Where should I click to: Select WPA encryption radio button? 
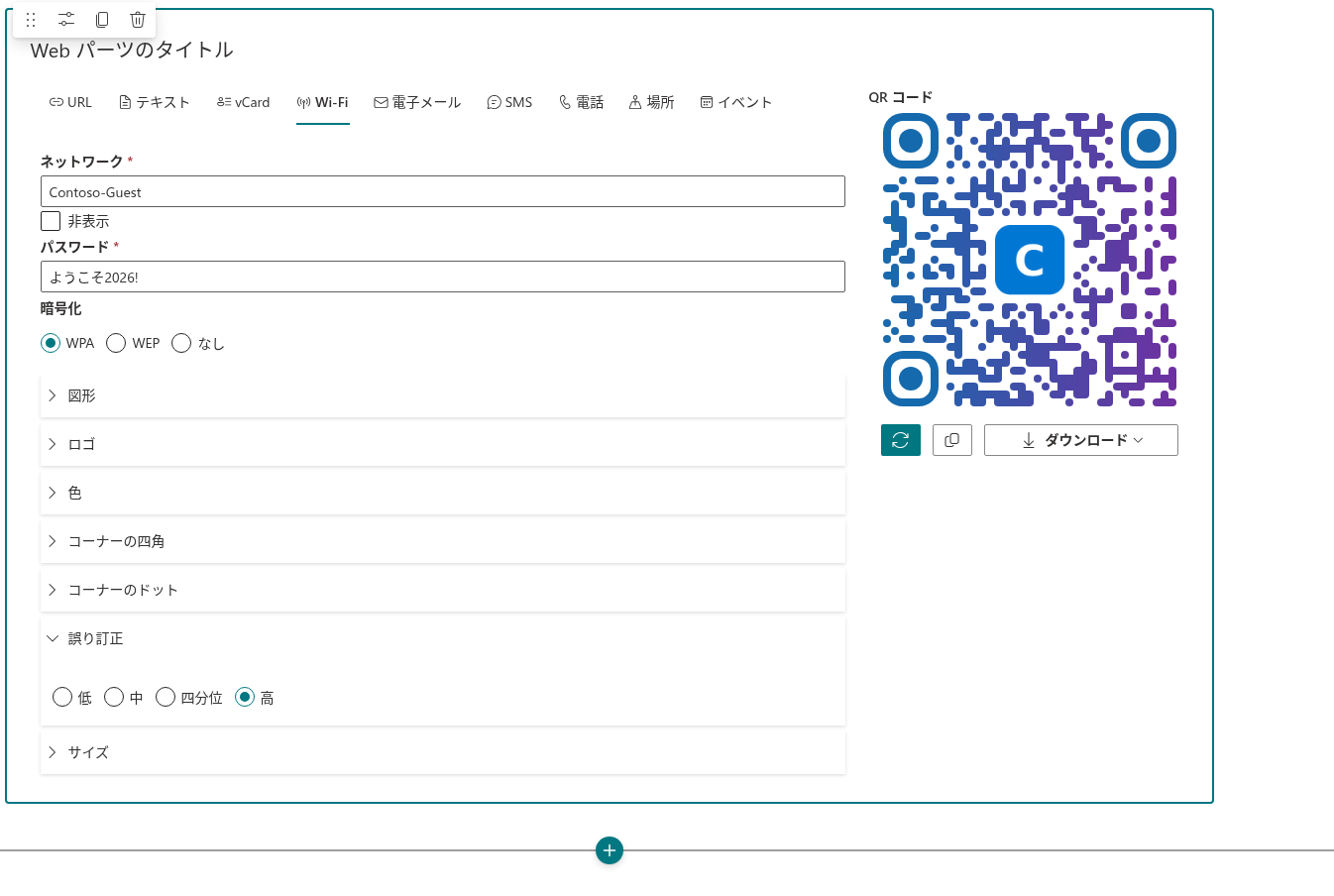[x=51, y=343]
